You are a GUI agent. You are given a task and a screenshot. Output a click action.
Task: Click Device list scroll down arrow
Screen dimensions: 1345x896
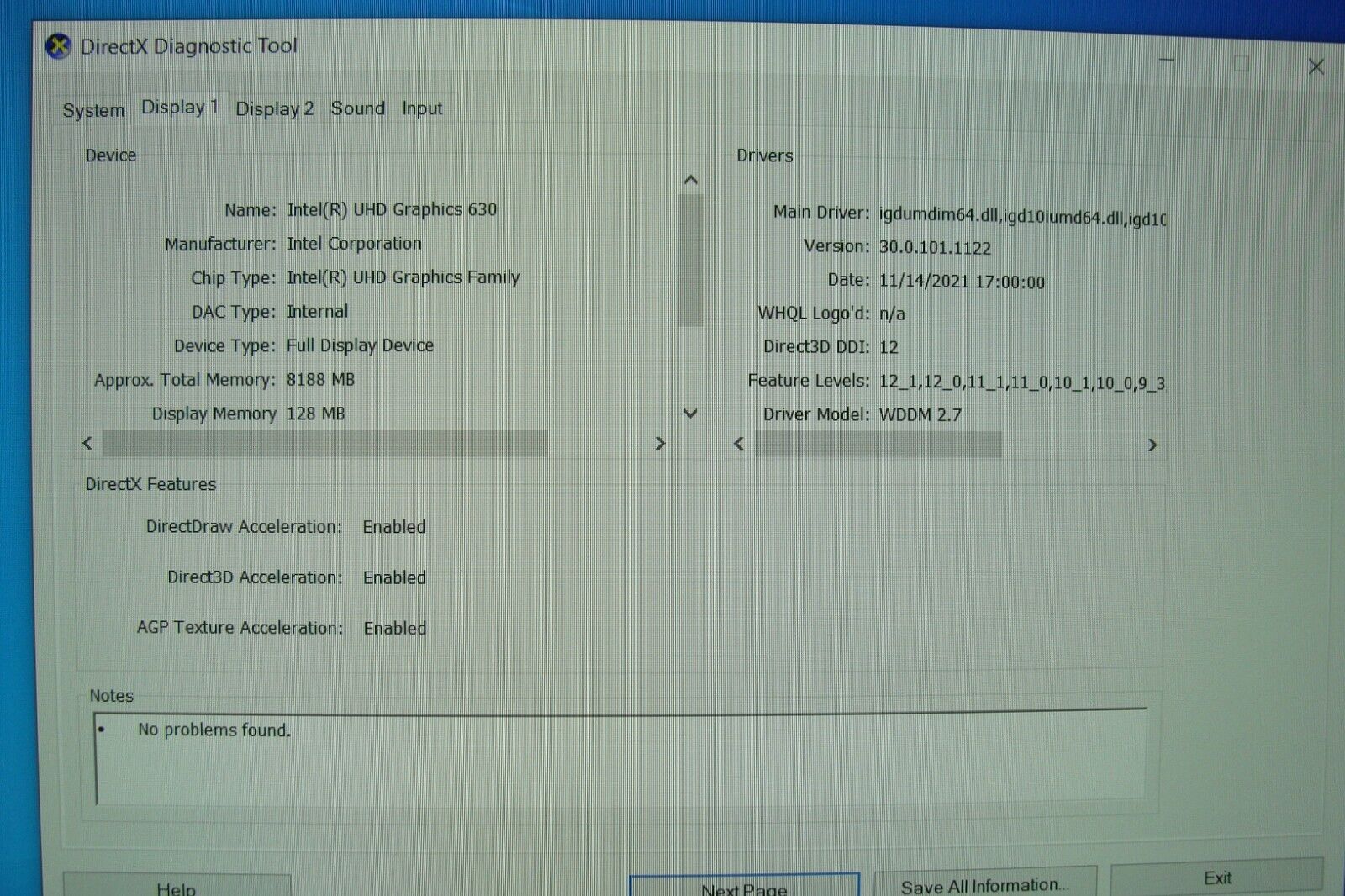click(691, 414)
